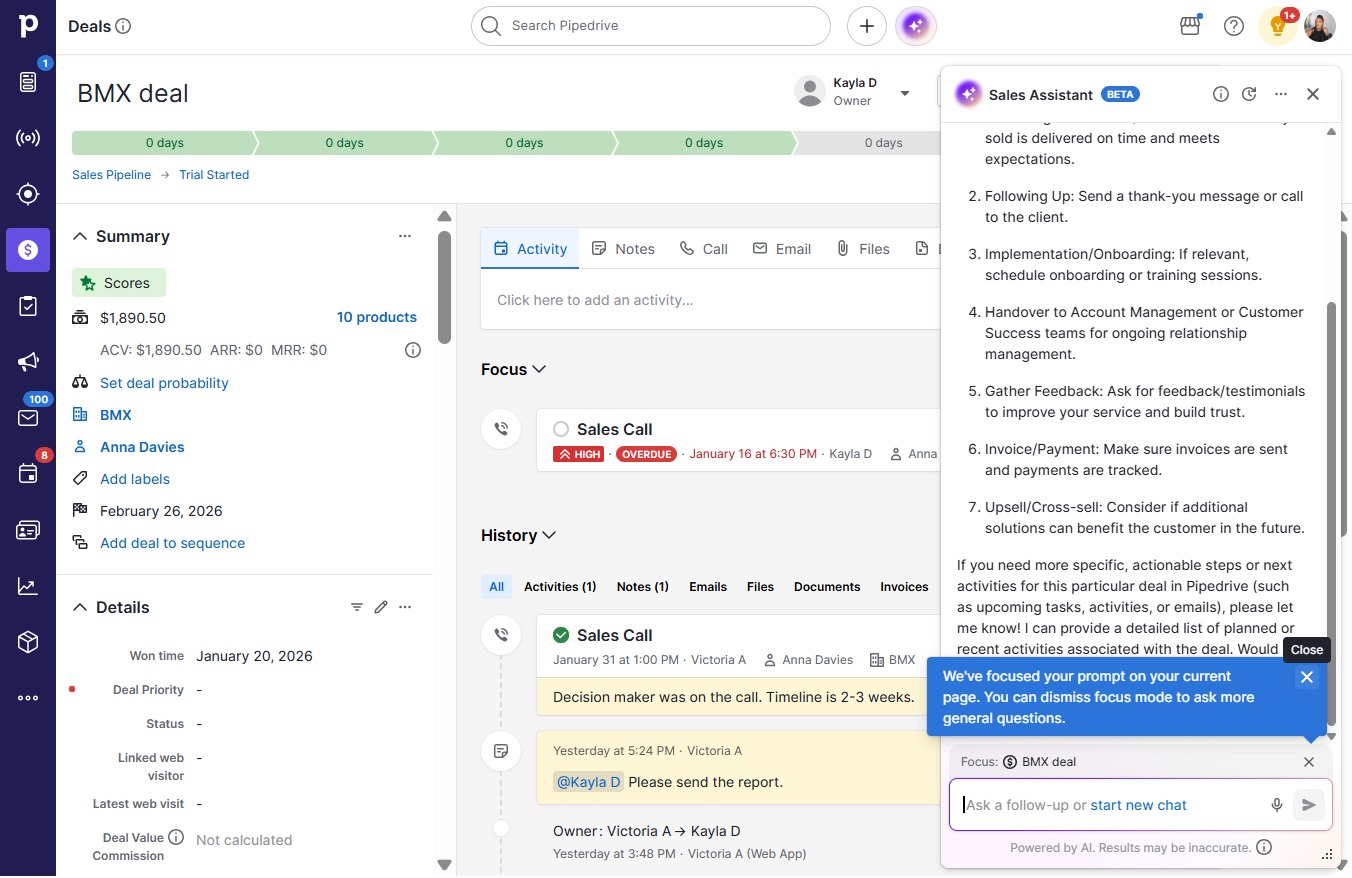Open the lightbulb tips icon
This screenshot has width=1352, height=878.
coord(1277,26)
